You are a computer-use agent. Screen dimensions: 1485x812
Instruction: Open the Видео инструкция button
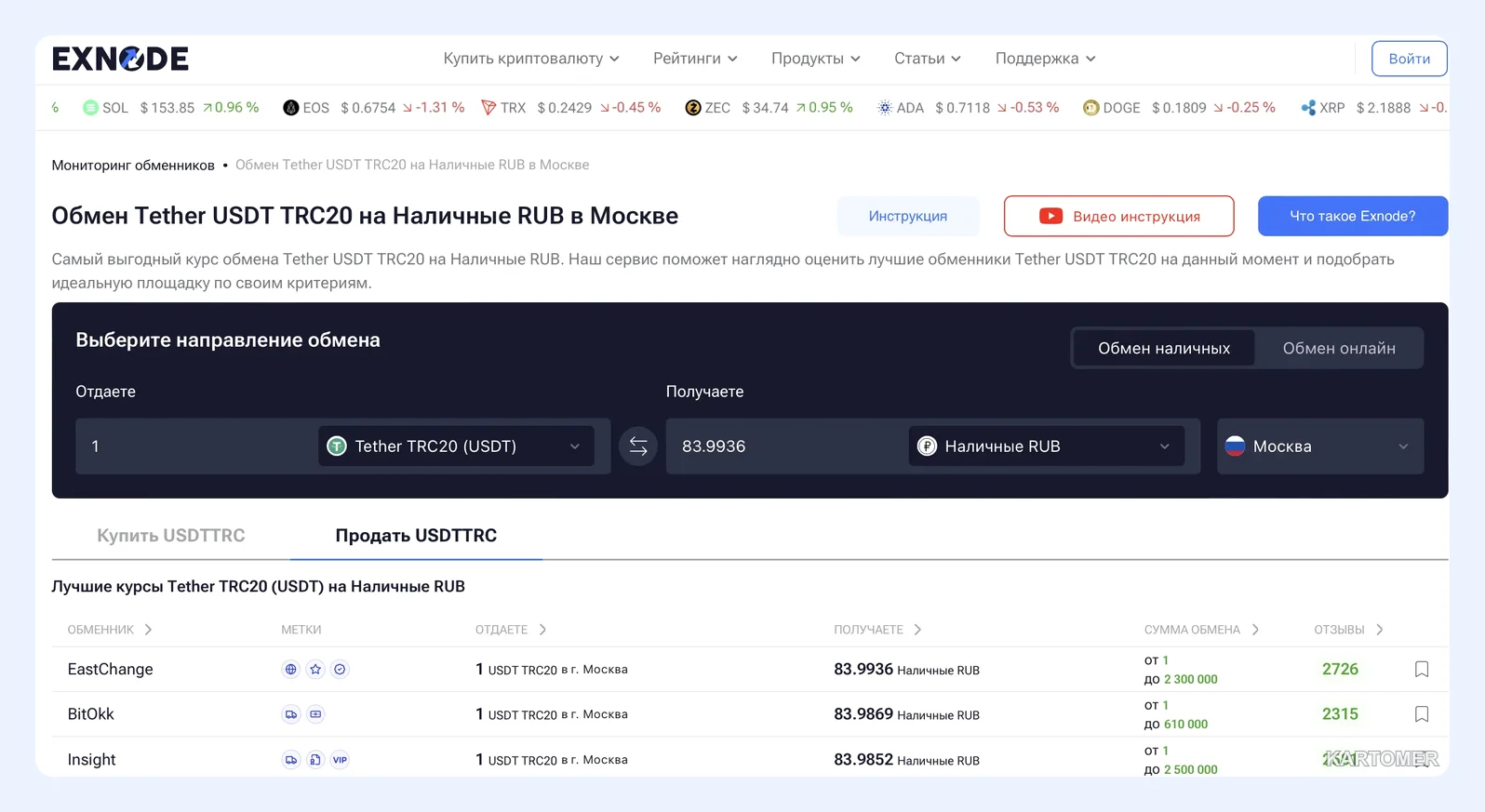click(1119, 216)
